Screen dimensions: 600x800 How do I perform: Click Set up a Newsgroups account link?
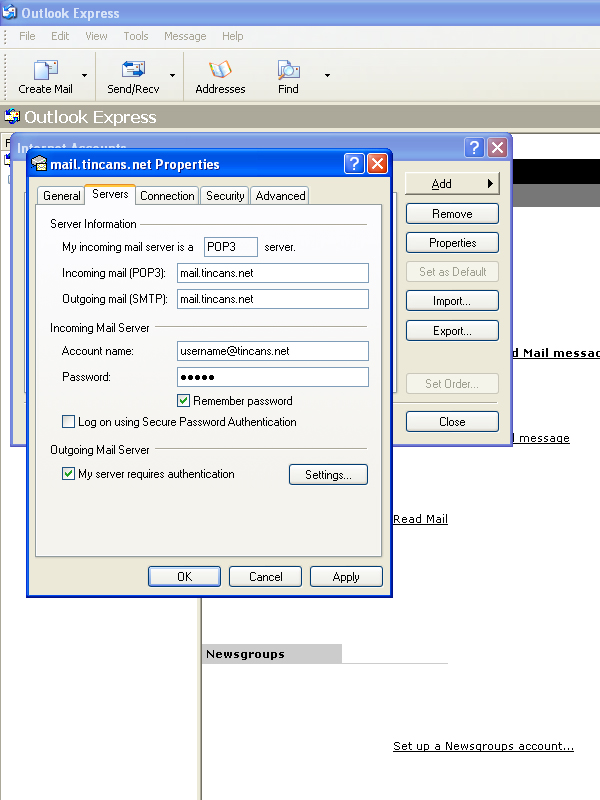[x=483, y=746]
